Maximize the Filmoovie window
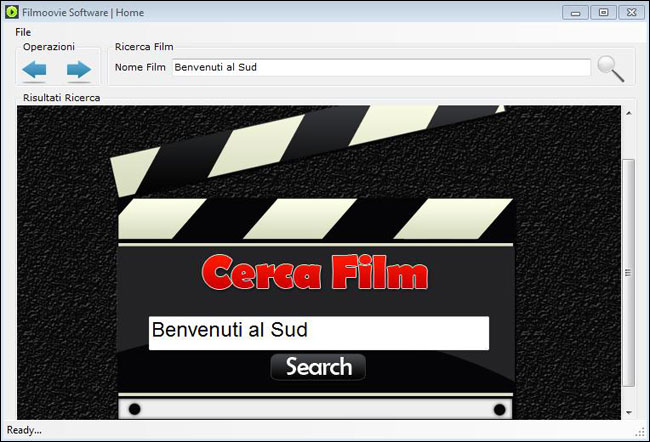 pos(603,12)
